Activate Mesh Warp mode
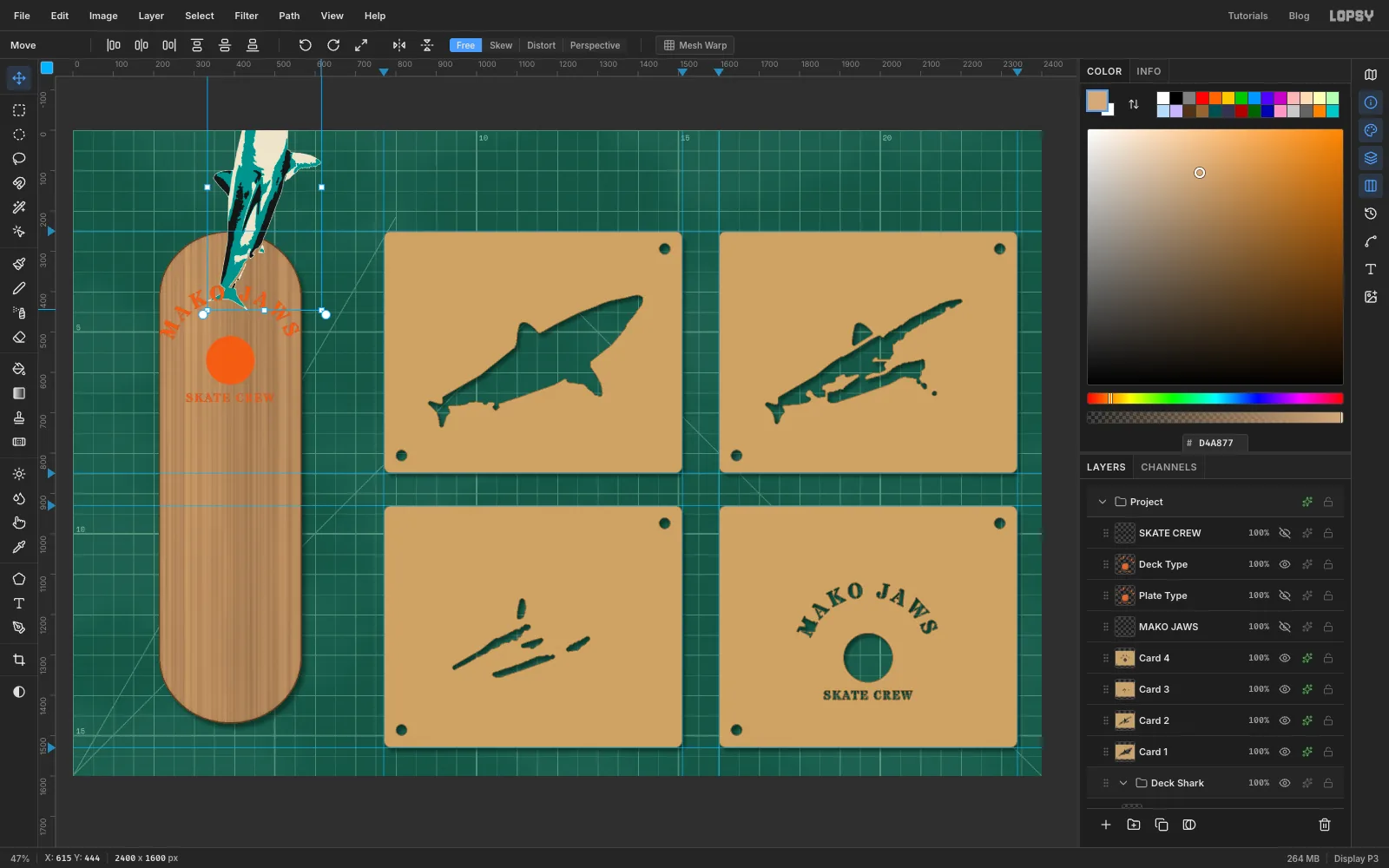The width and height of the screenshot is (1389, 868). [x=695, y=45]
